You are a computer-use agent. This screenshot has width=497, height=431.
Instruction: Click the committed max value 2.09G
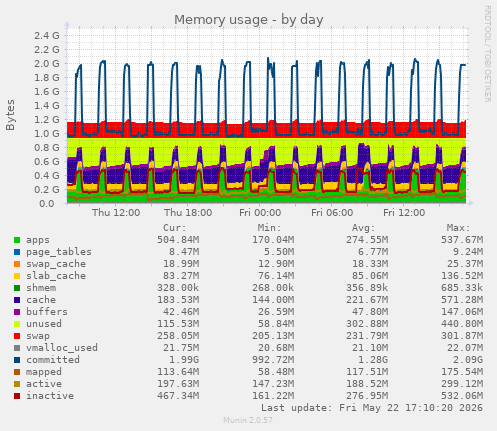(x=468, y=360)
